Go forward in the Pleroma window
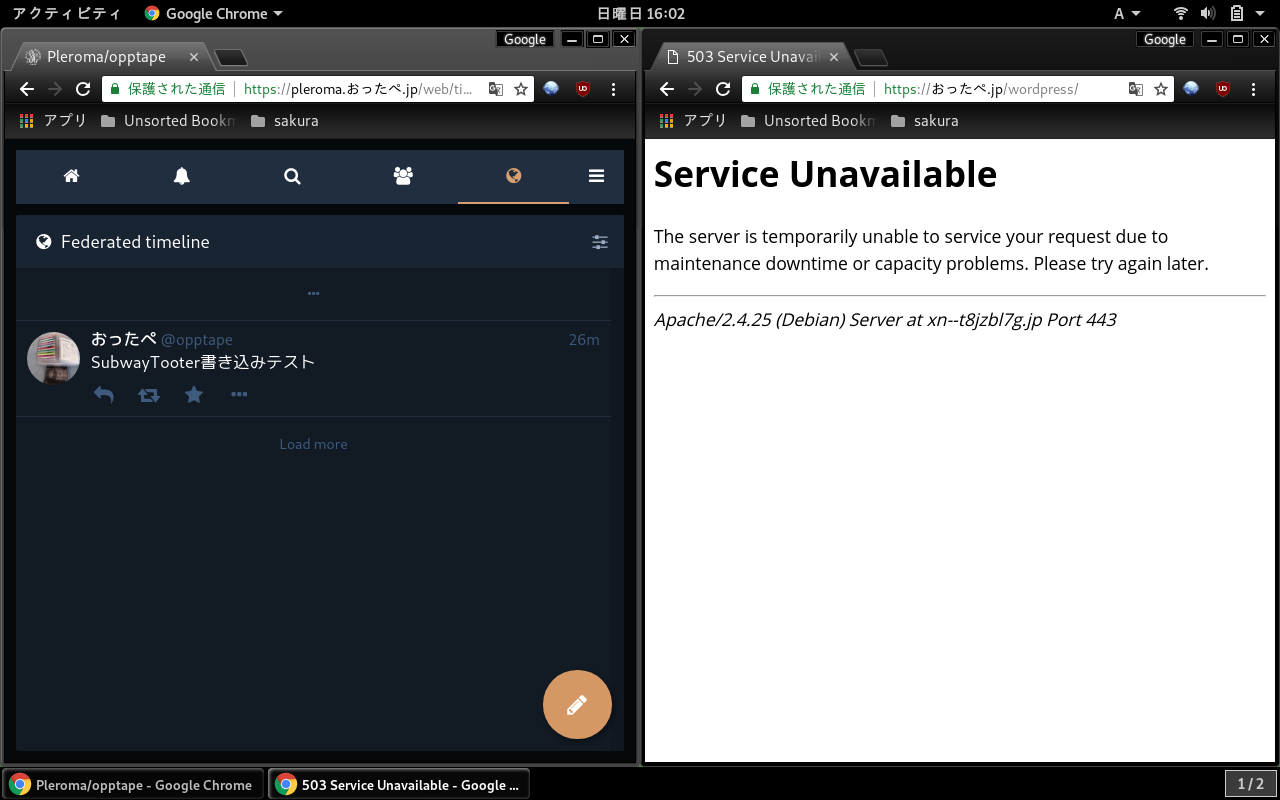1280x800 pixels. (x=55, y=89)
